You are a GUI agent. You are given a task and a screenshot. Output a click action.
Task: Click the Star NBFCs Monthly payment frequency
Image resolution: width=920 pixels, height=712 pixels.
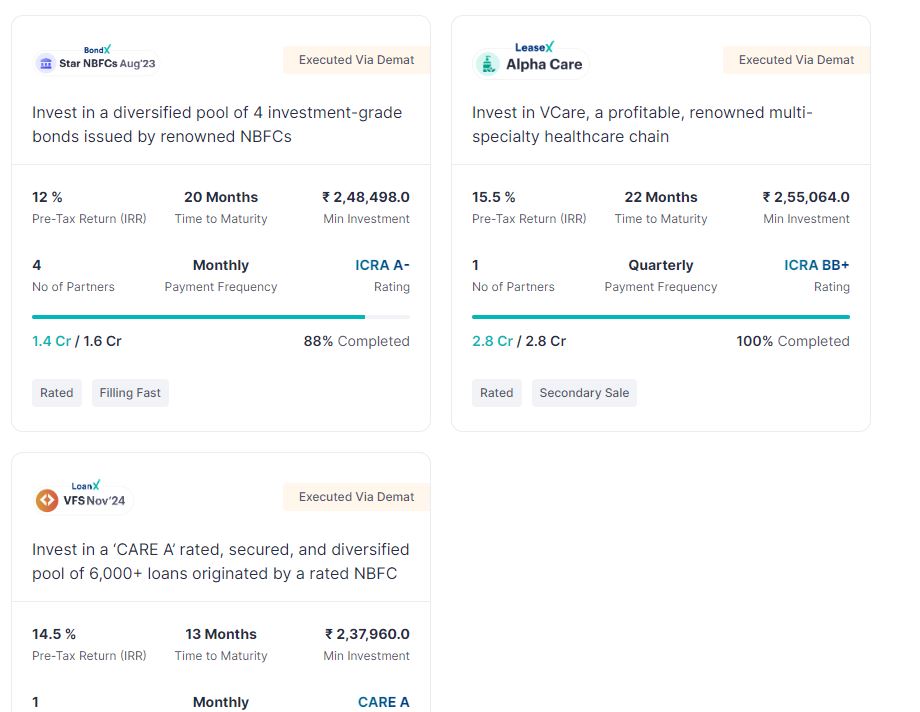(221, 265)
